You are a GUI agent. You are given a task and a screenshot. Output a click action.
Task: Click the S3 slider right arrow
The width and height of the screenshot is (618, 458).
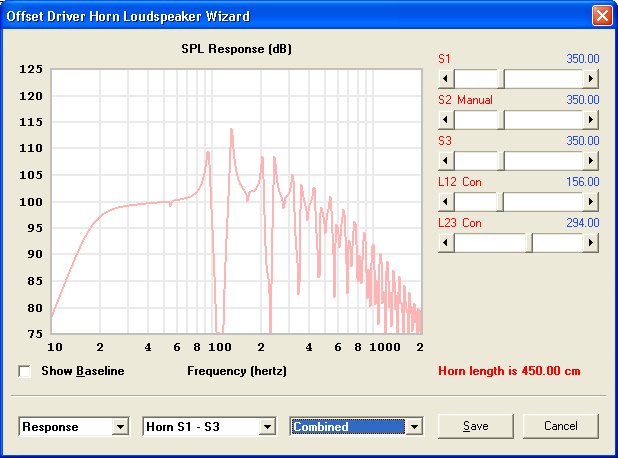(590, 160)
